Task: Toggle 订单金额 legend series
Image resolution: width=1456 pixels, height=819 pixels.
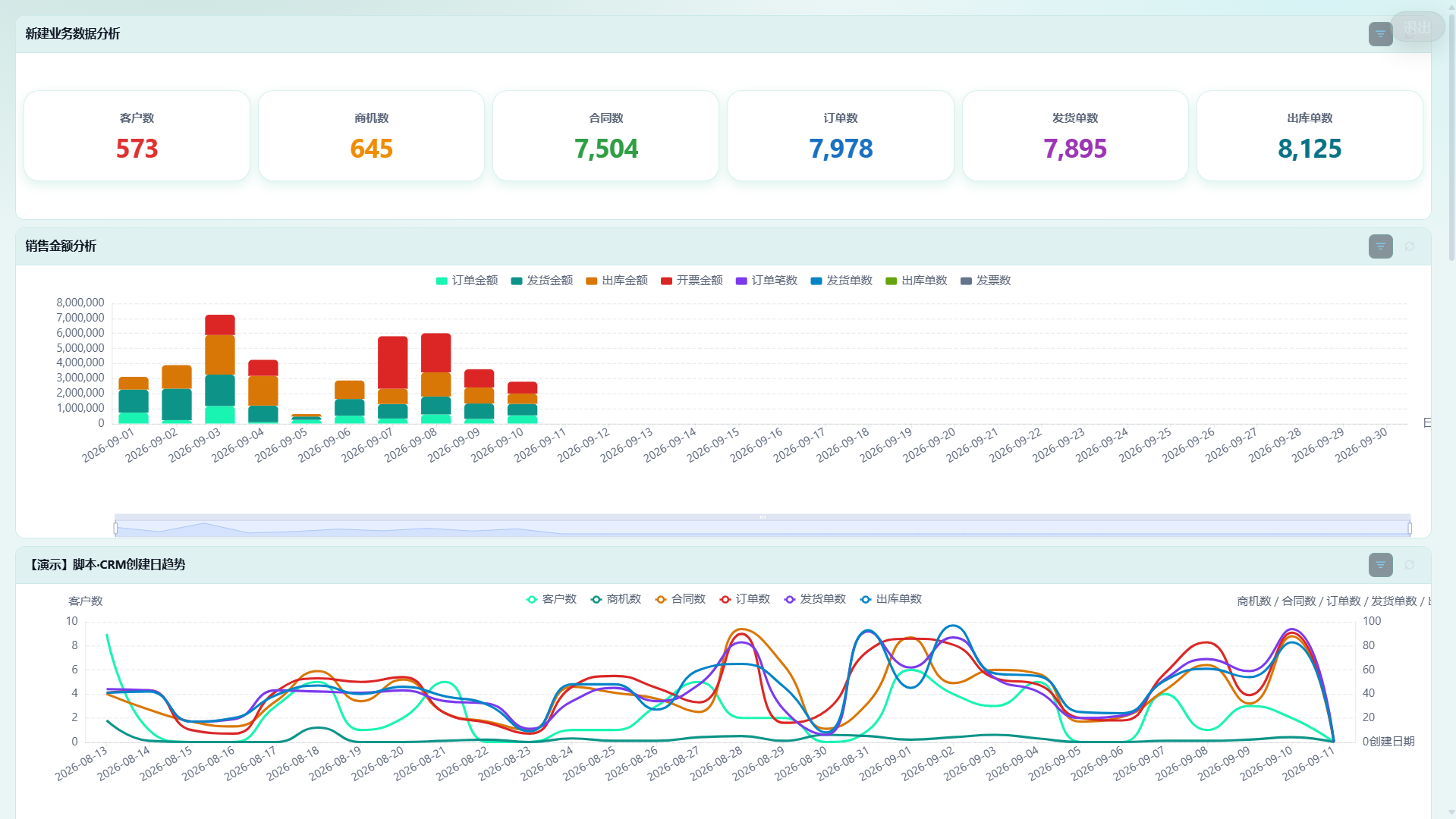Action: (467, 281)
